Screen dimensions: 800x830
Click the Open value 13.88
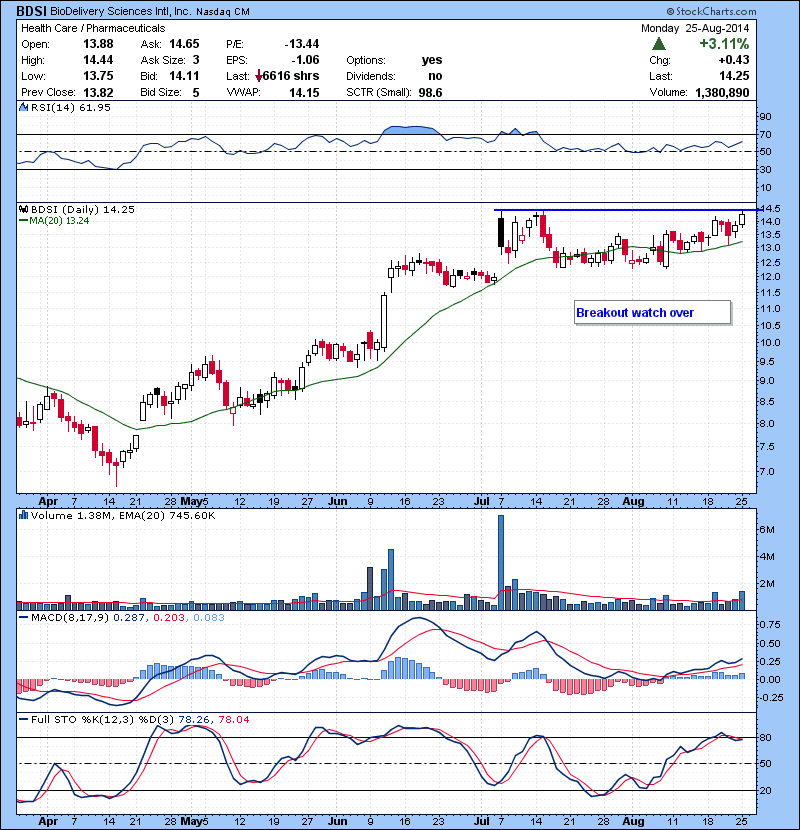click(x=98, y=44)
